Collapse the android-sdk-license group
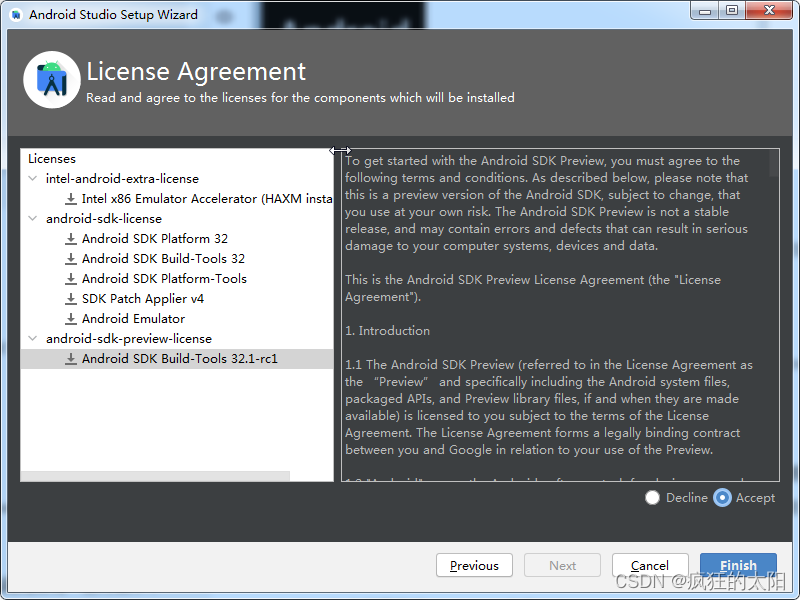Screen dimensions: 800x600 click(x=33, y=218)
